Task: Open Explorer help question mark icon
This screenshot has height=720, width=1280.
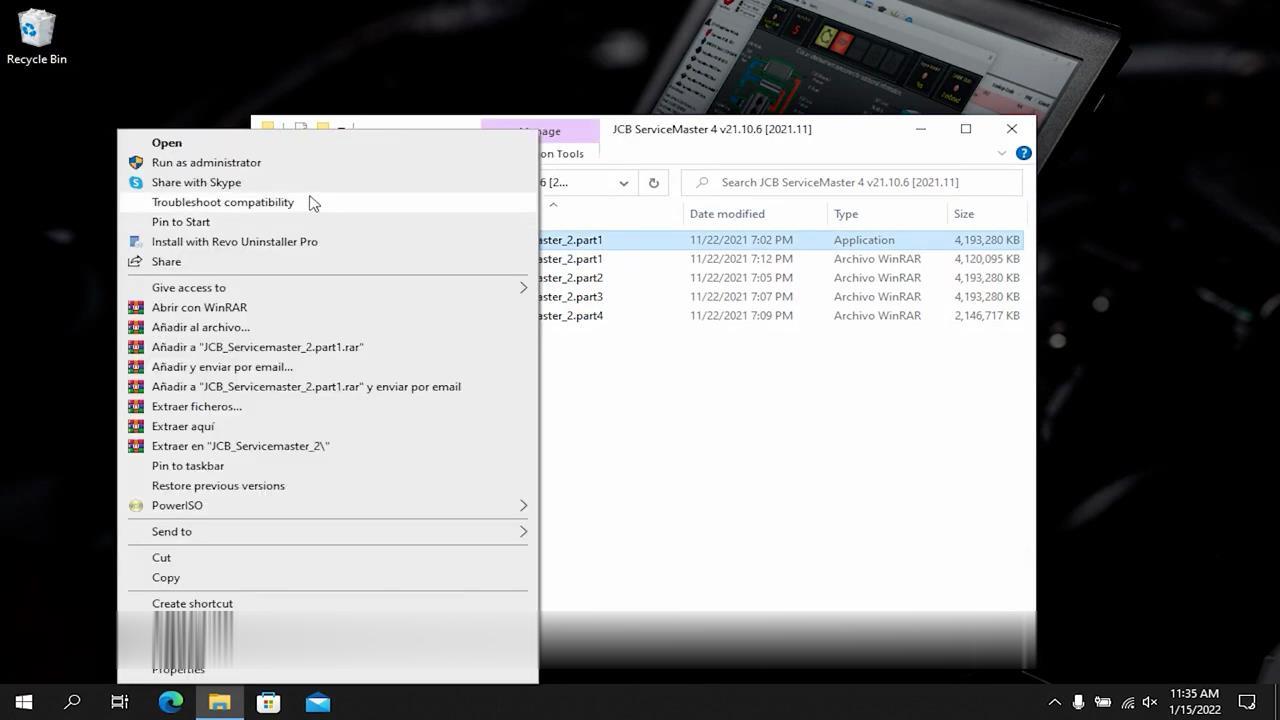Action: coord(1023,153)
